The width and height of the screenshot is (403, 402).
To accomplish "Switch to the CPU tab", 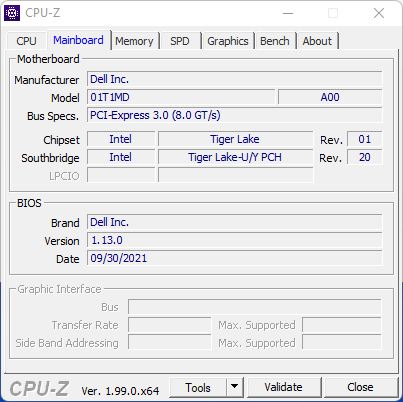I will tap(26, 41).
